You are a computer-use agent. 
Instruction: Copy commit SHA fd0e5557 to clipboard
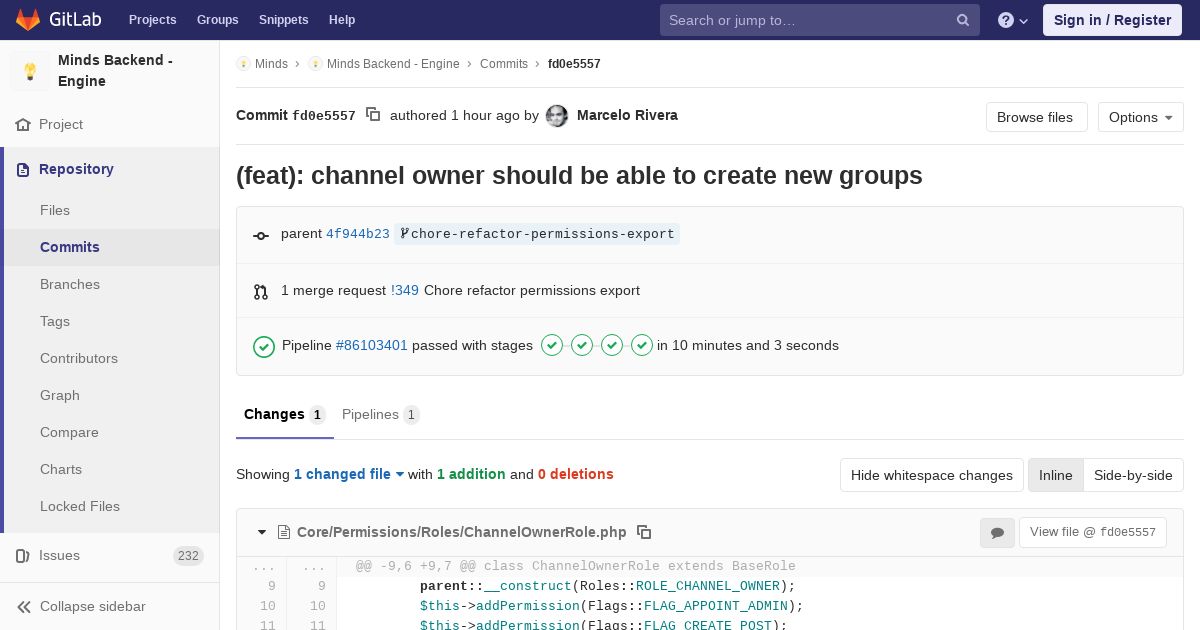[373, 115]
